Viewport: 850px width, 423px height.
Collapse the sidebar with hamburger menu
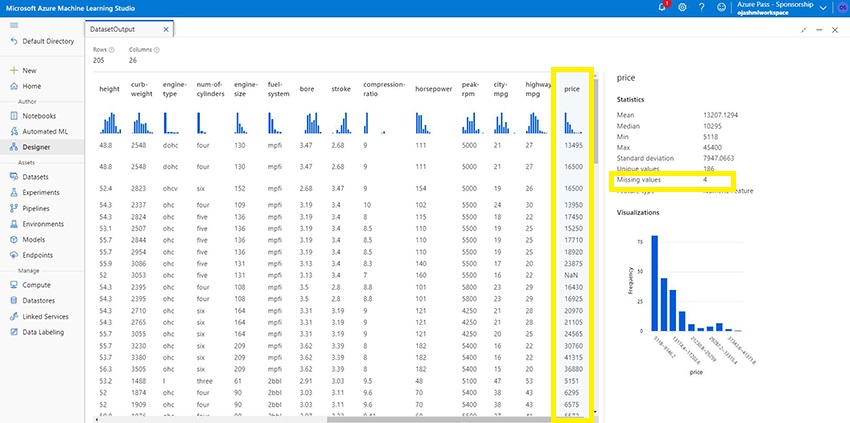click(13, 27)
